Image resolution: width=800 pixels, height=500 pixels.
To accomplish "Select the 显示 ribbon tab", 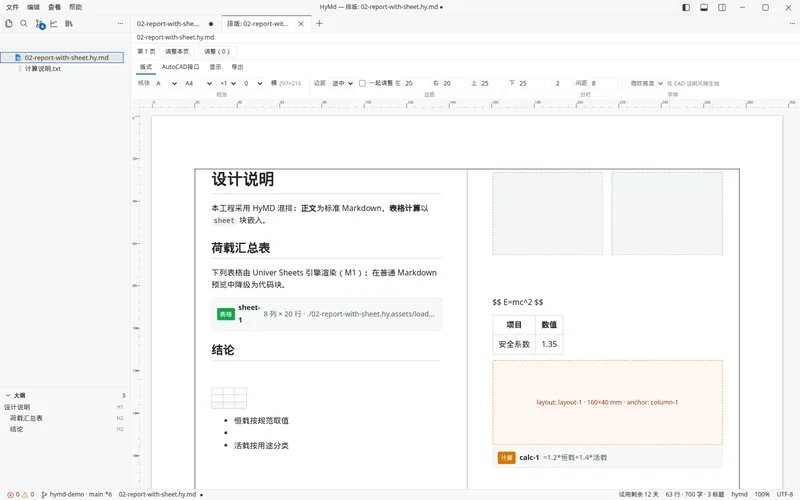I will click(215, 67).
